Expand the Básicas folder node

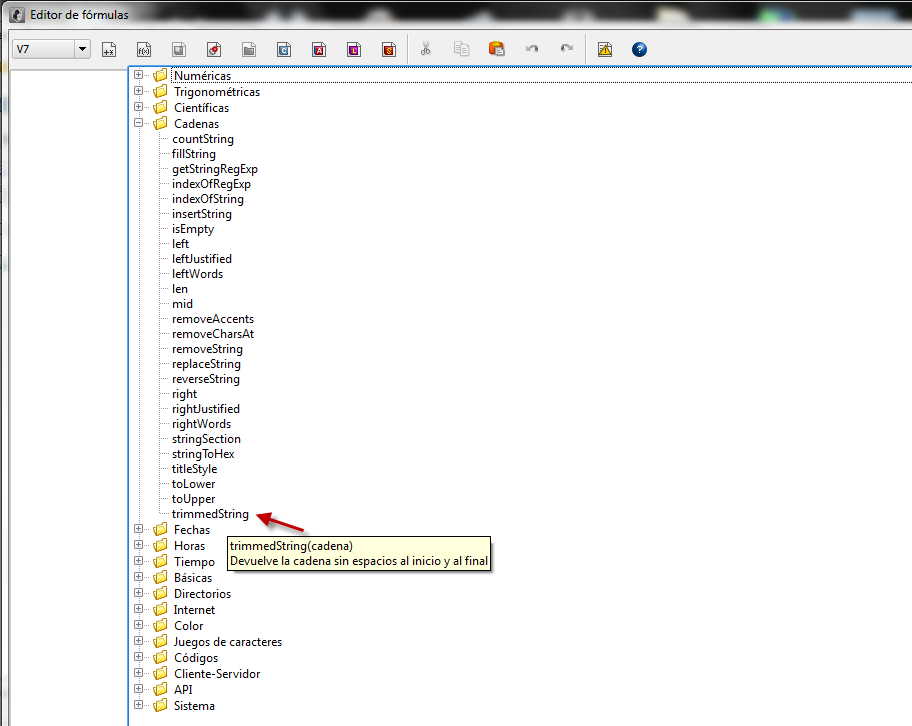[x=138, y=577]
